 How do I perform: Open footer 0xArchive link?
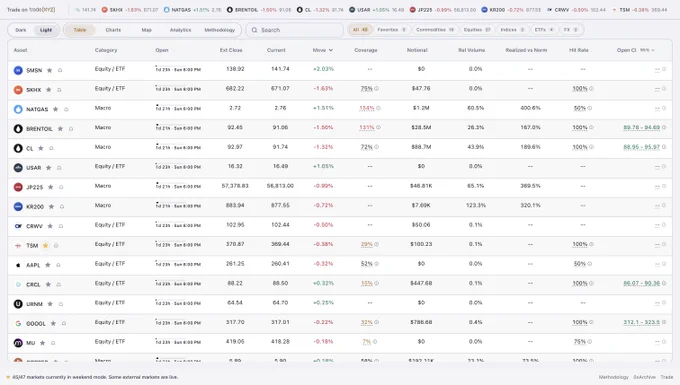coord(644,377)
